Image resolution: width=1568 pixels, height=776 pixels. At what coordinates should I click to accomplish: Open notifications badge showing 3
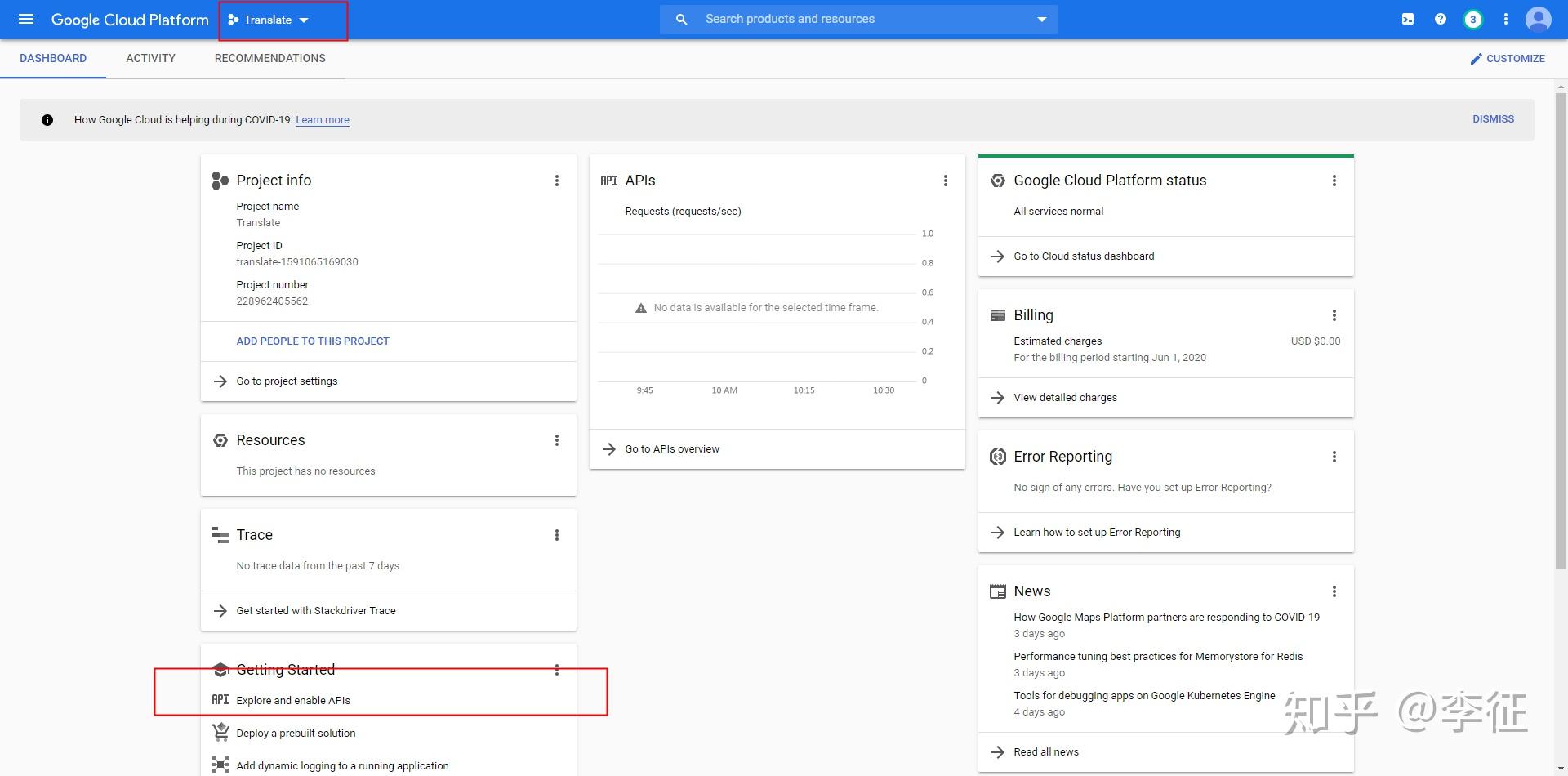(x=1472, y=20)
